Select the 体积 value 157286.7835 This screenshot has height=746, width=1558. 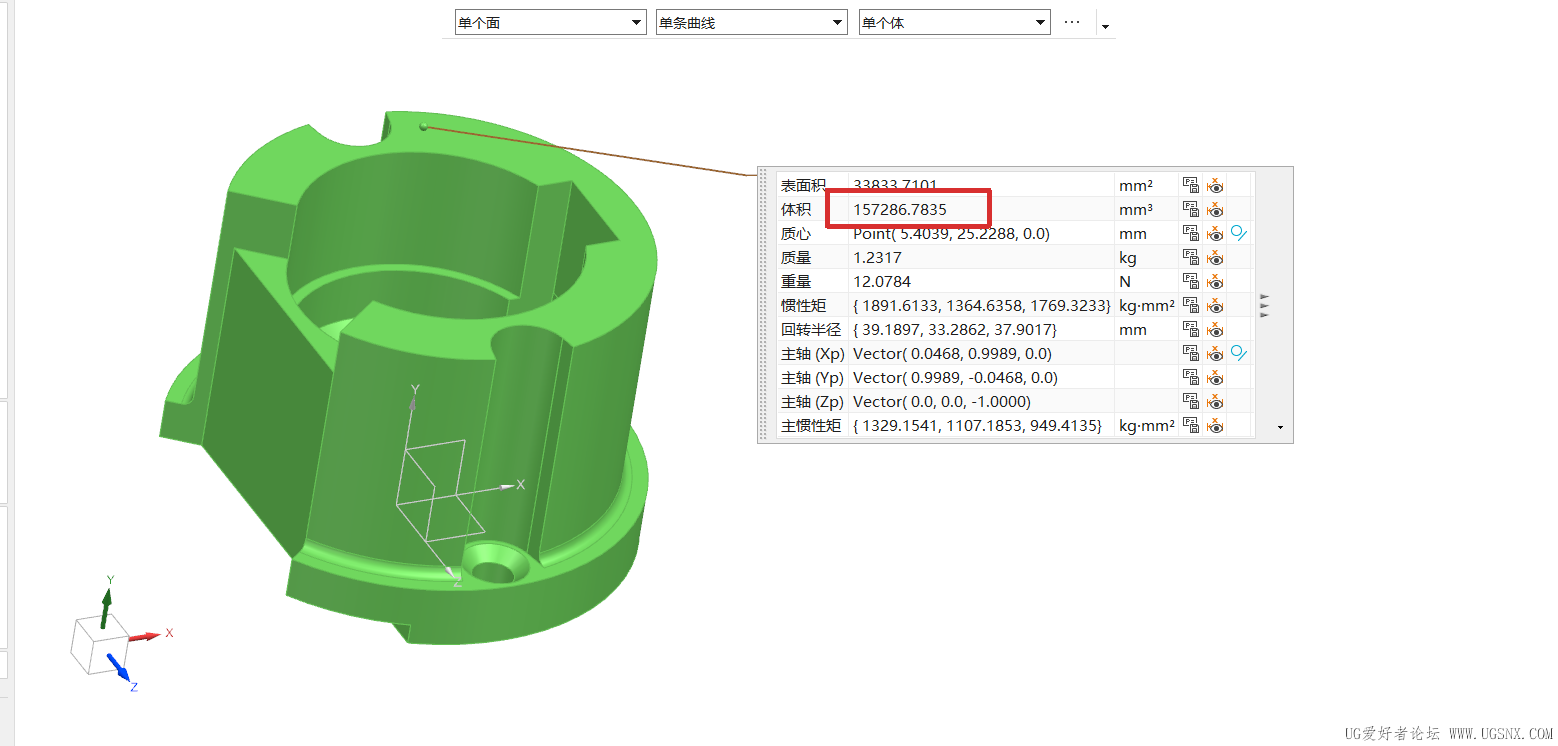pyautogui.click(x=900, y=209)
